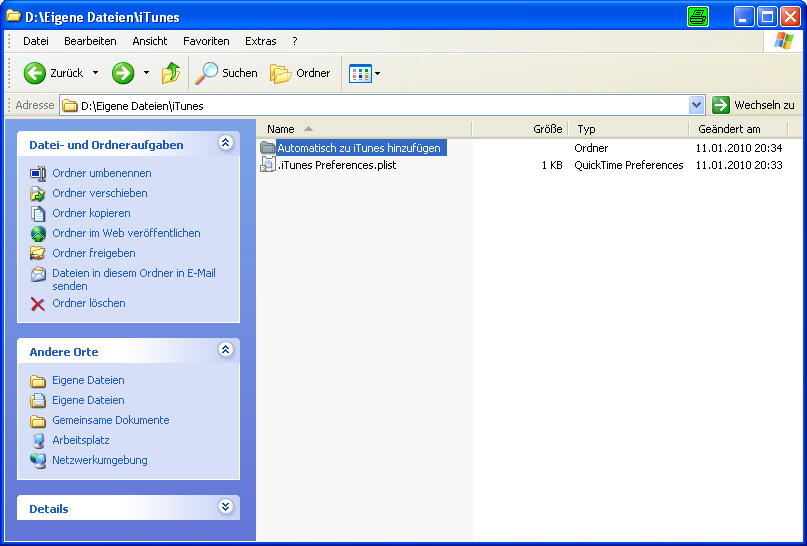Open the Suchen search magnifier

click(x=206, y=73)
